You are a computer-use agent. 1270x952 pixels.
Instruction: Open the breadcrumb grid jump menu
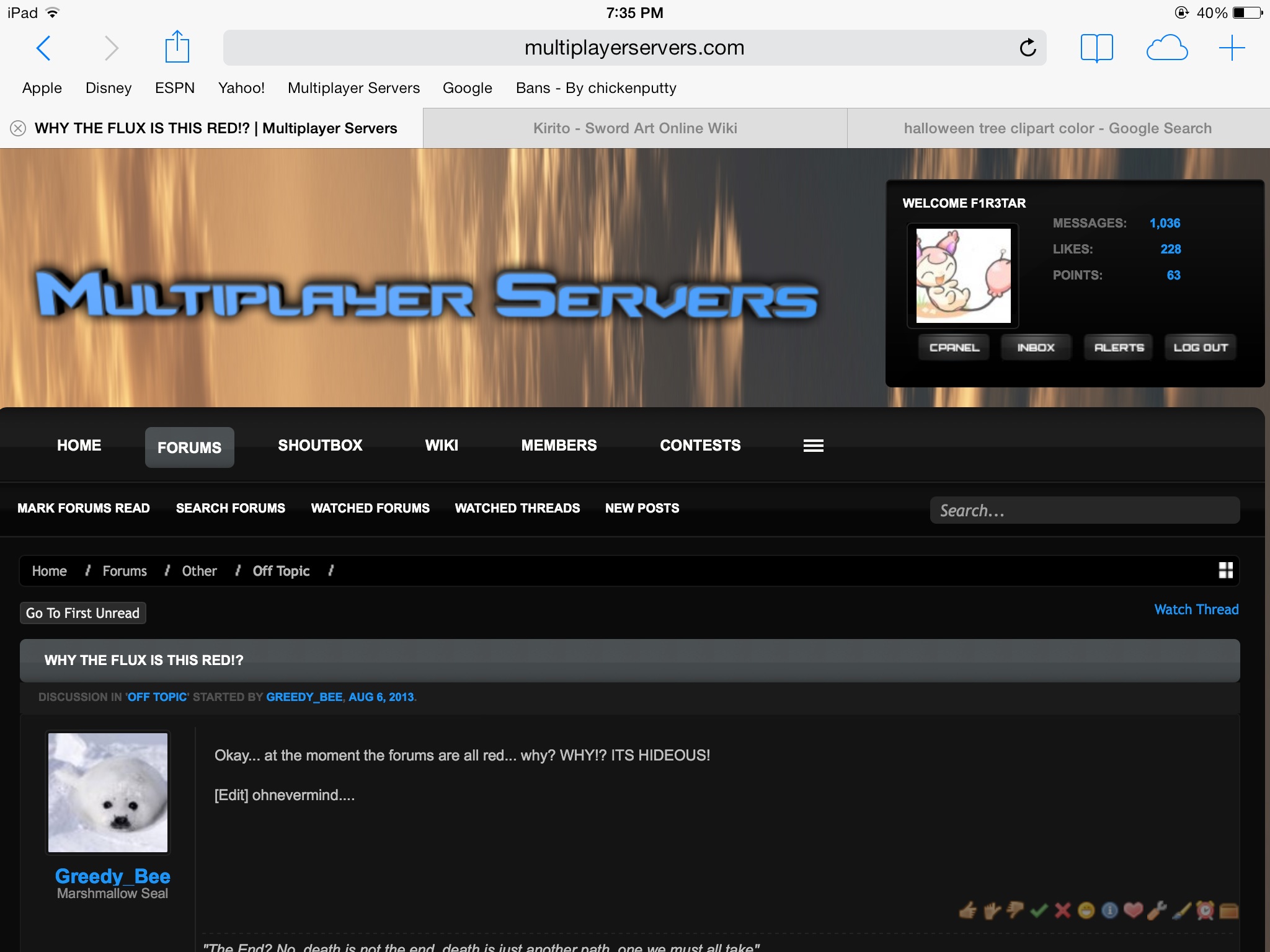[1225, 570]
